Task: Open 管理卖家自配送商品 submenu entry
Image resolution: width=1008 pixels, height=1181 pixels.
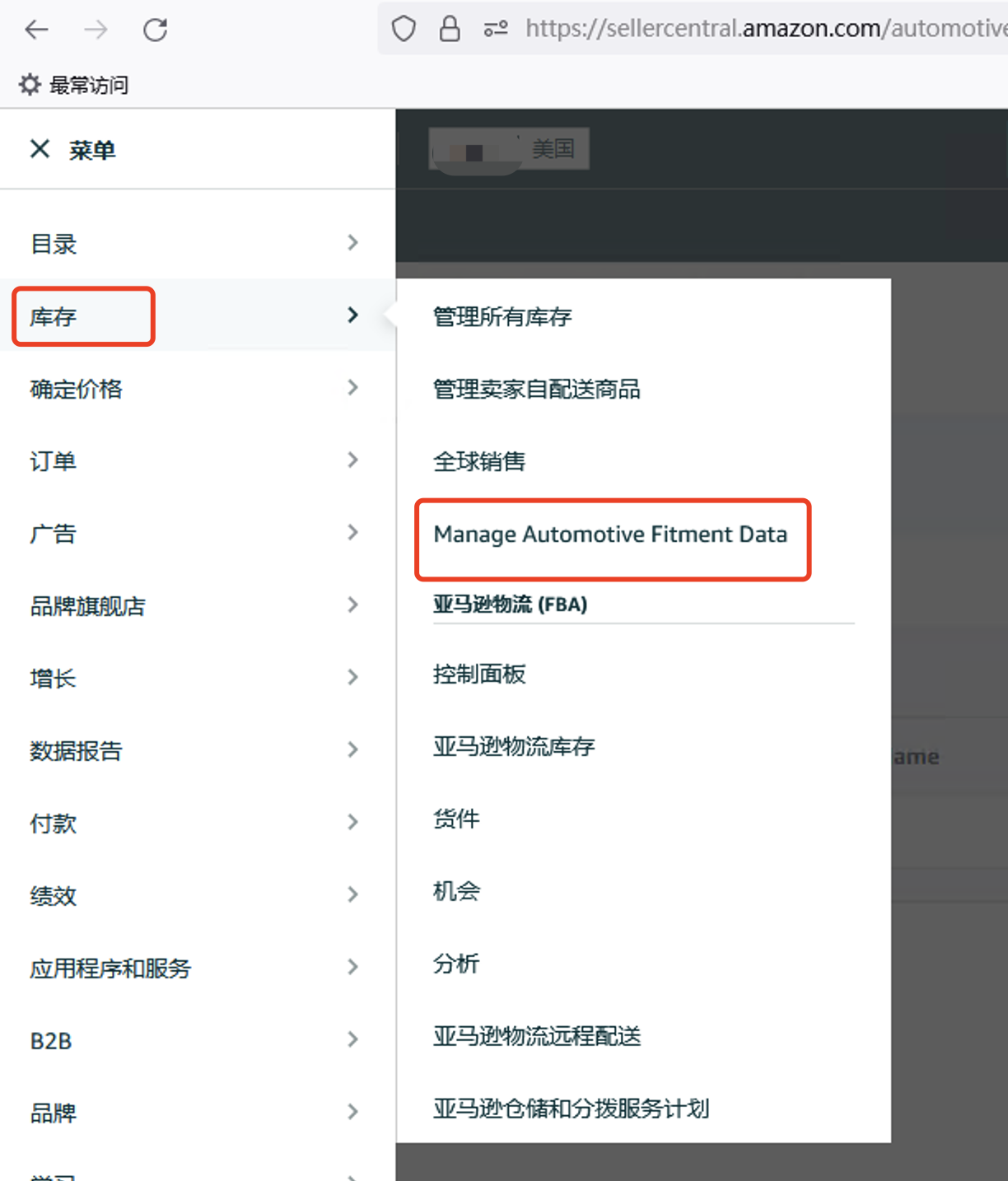Action: [537, 389]
